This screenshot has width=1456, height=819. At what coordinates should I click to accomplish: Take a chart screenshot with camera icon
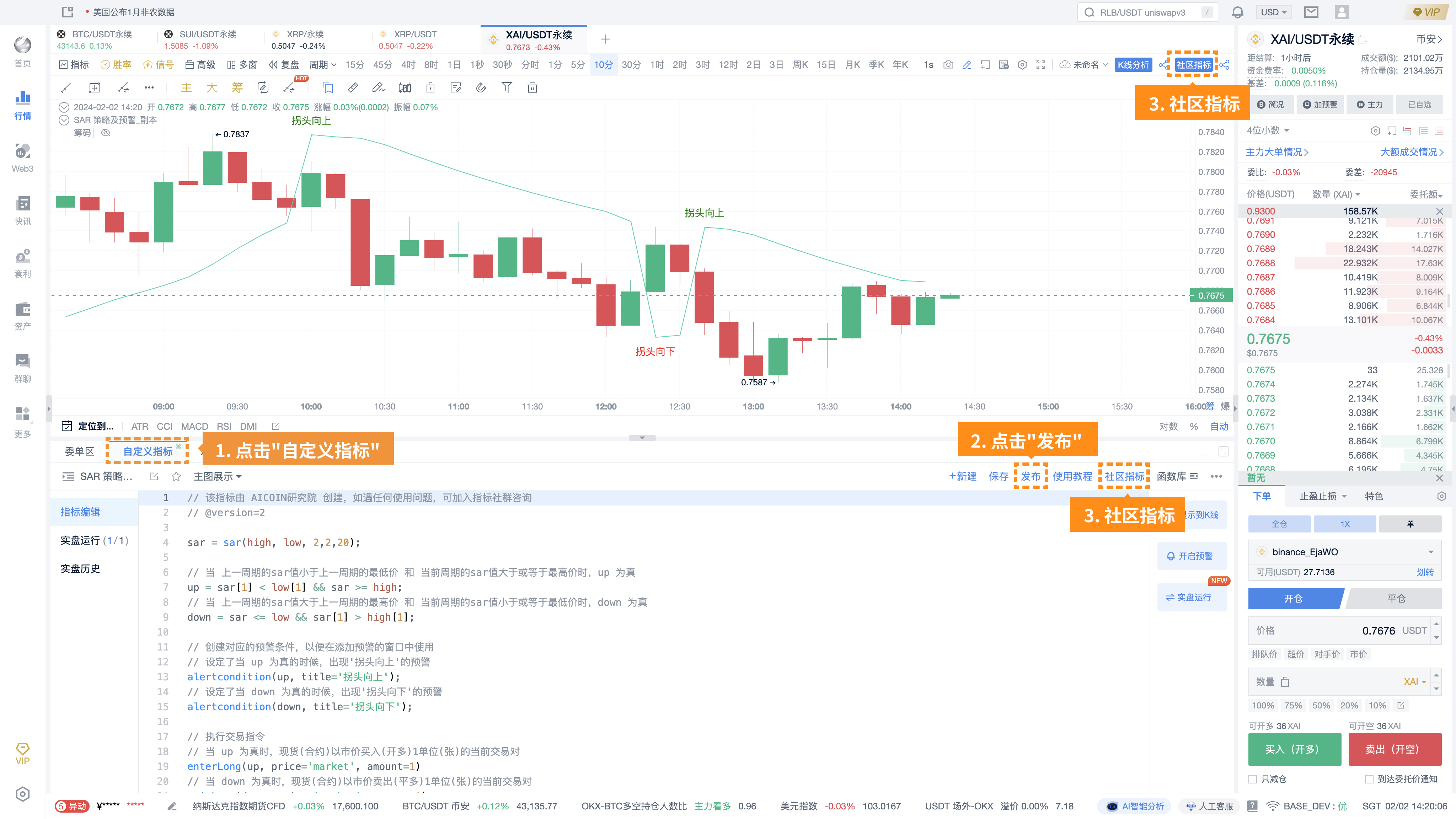(948, 65)
